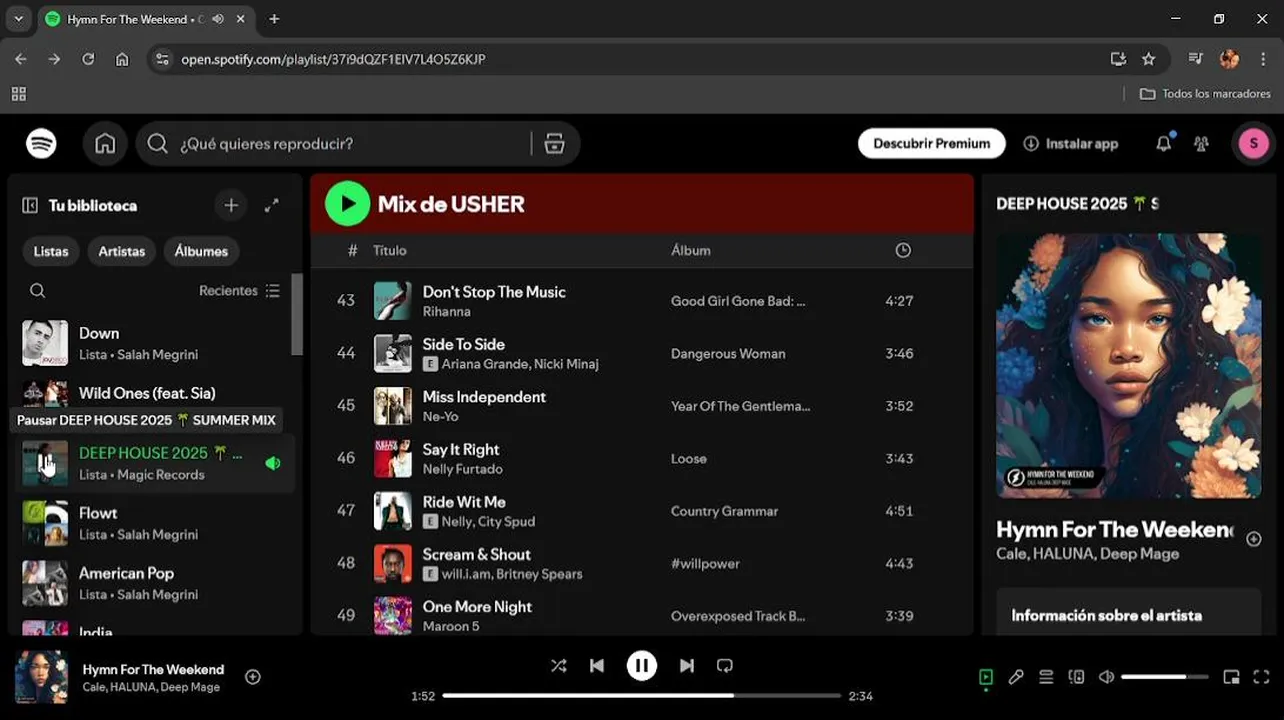Click the browser reload button
Screen dimensions: 1284x720
[x=88, y=59]
